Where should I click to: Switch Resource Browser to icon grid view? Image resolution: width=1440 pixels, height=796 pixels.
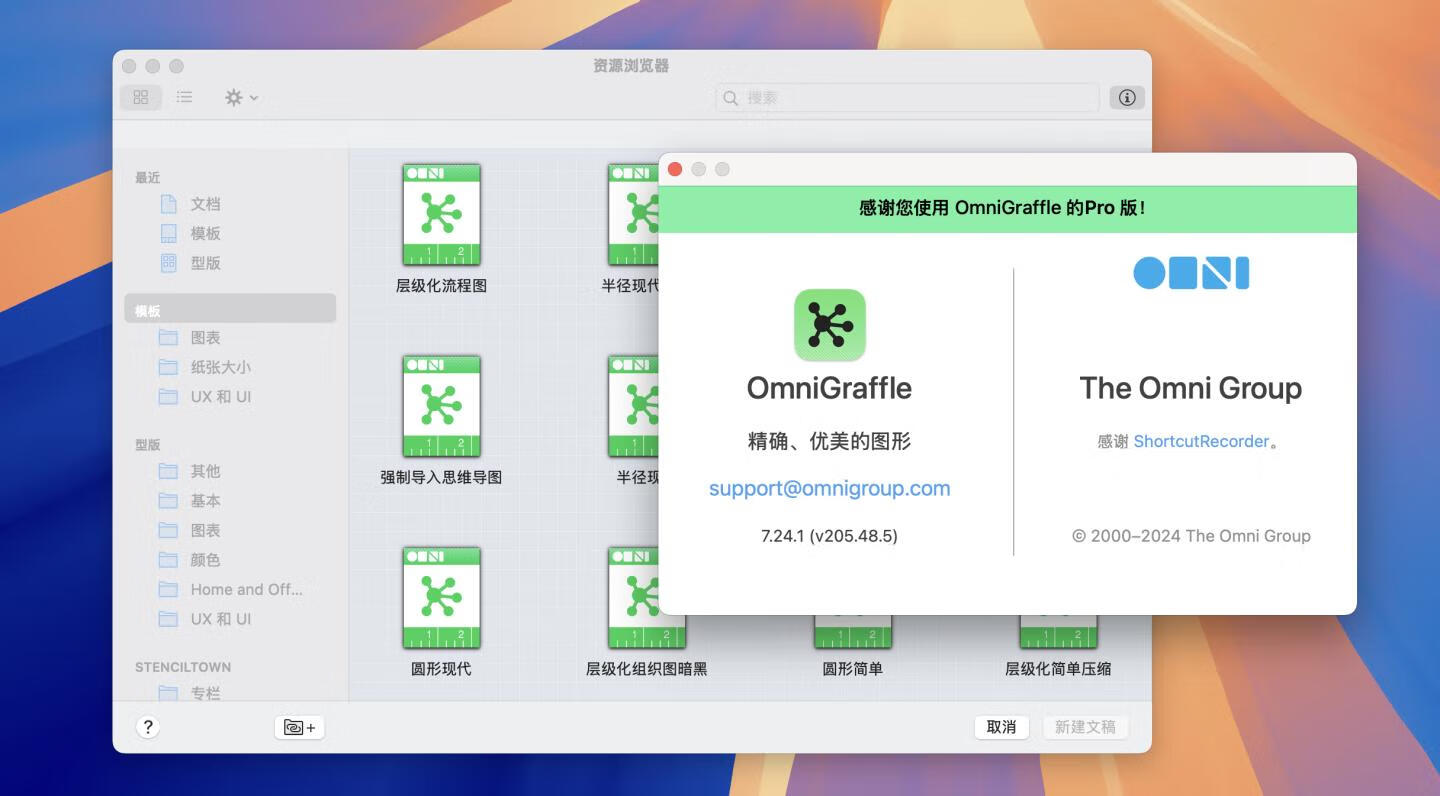[x=141, y=97]
